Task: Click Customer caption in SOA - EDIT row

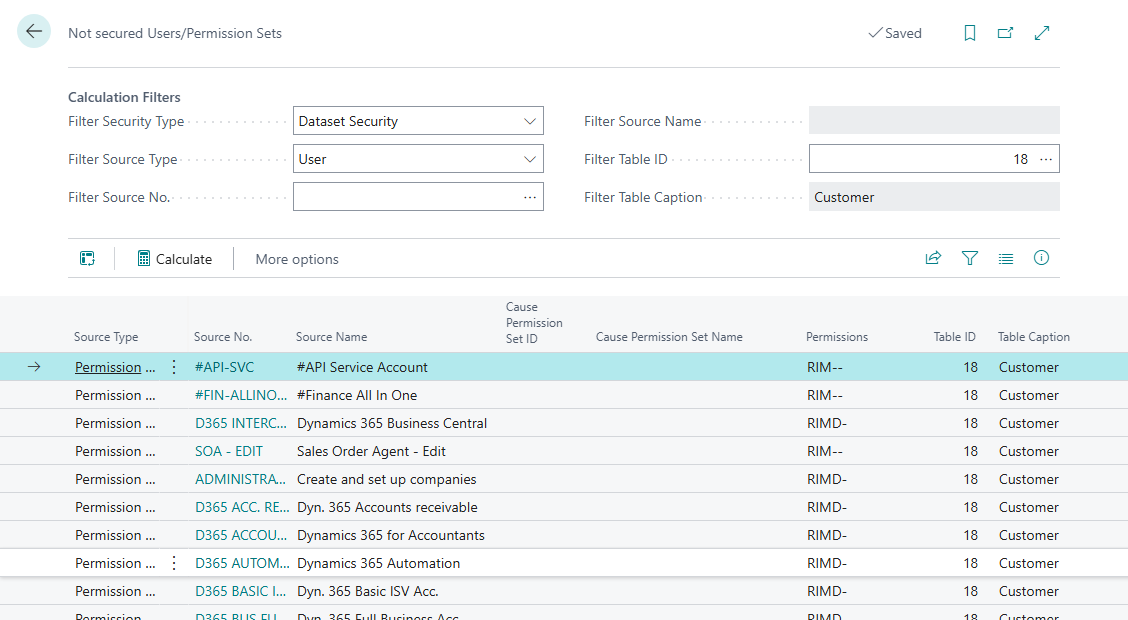Action: (1029, 451)
